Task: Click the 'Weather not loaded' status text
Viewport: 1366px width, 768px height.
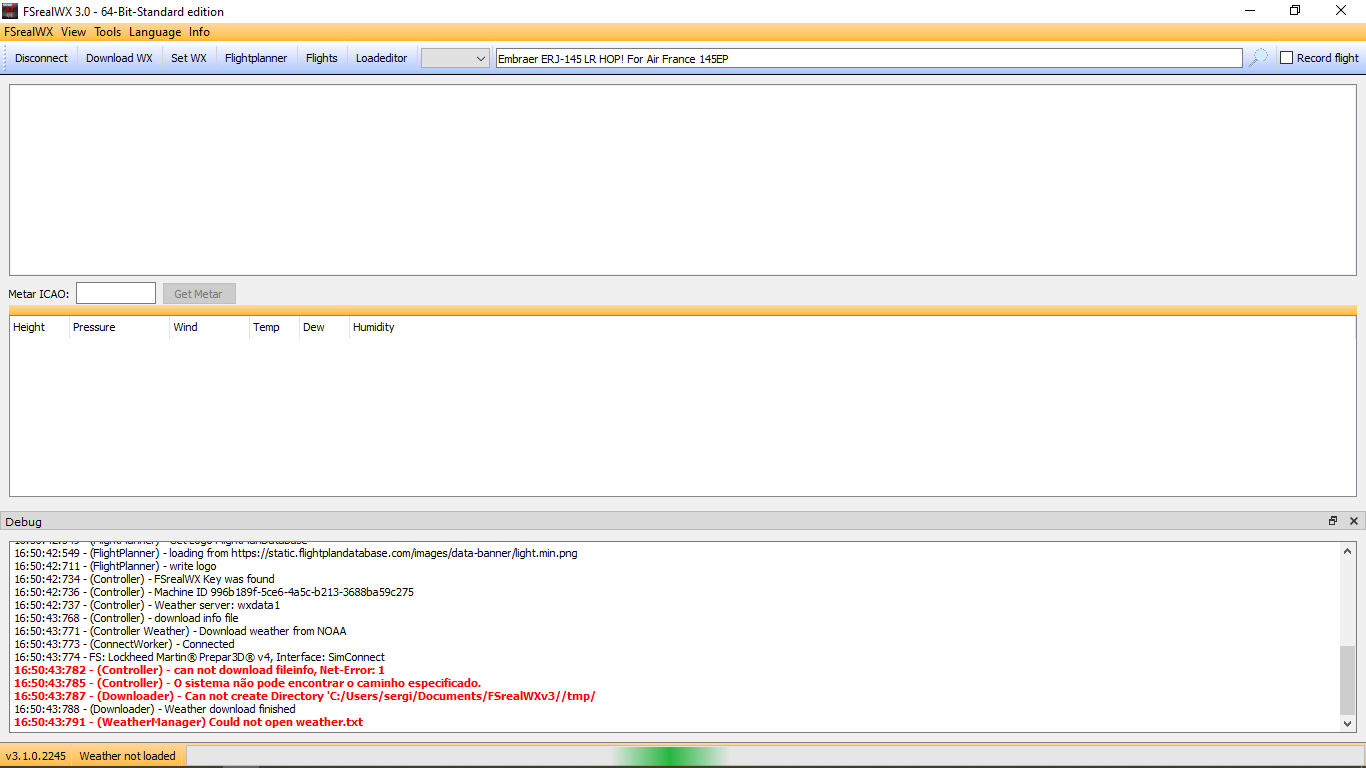Action: (127, 756)
